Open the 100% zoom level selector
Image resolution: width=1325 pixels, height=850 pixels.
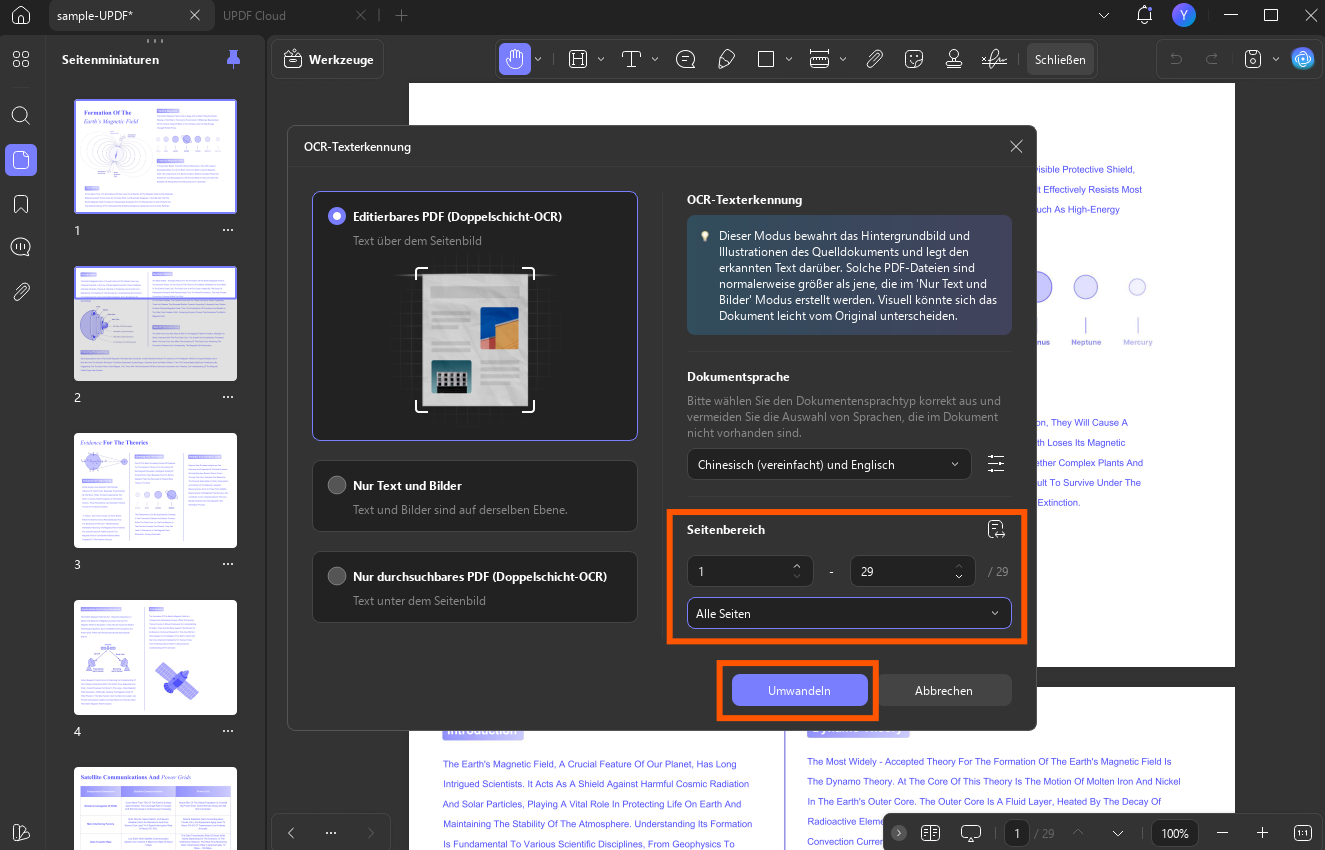click(1175, 833)
